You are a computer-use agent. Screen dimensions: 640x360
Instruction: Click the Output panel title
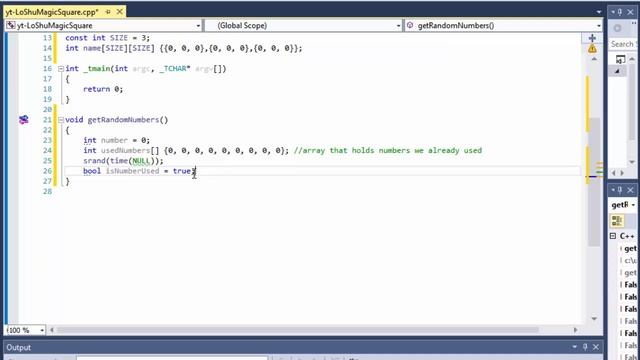click(x=18, y=347)
